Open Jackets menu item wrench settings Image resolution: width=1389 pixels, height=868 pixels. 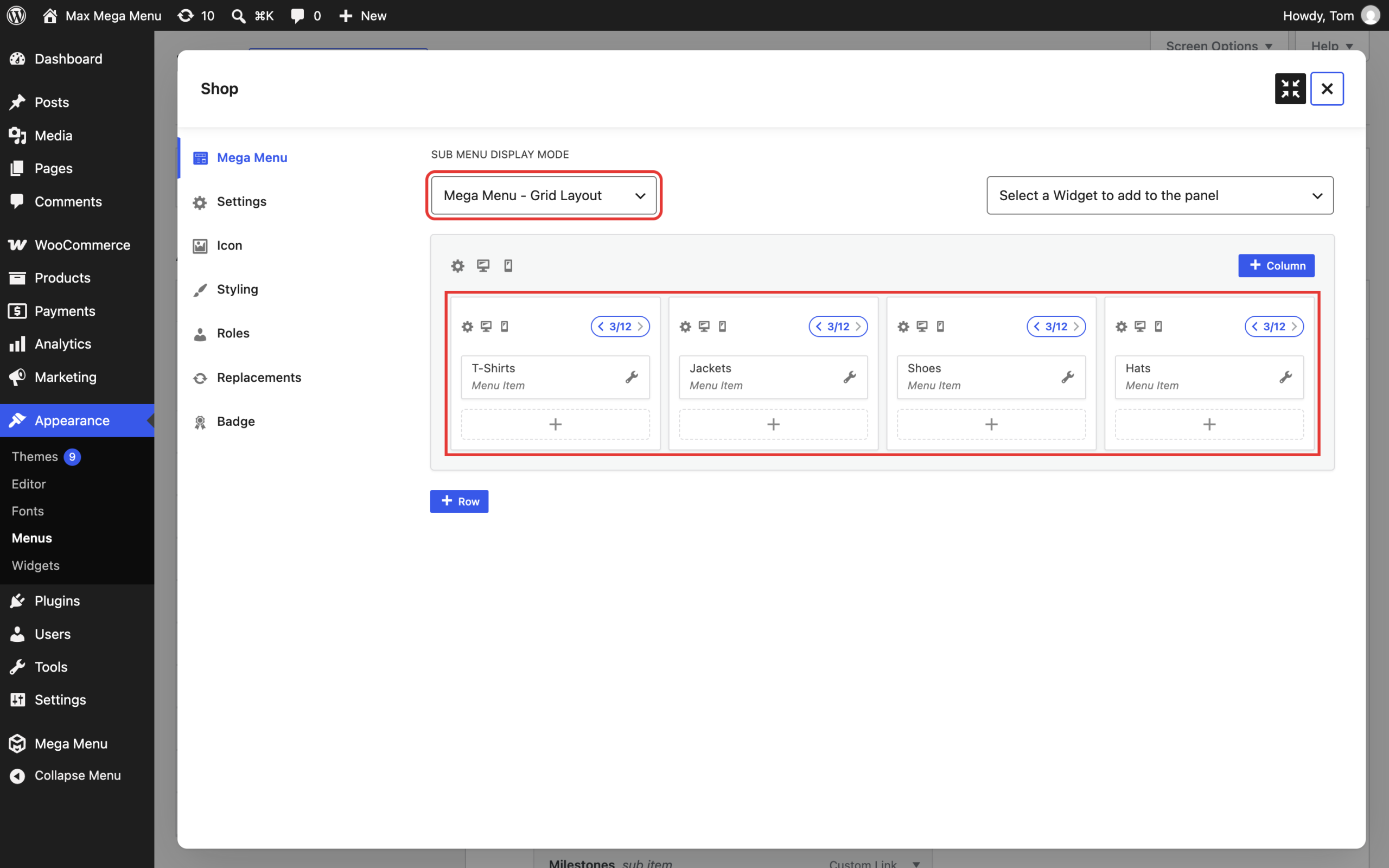(850, 377)
